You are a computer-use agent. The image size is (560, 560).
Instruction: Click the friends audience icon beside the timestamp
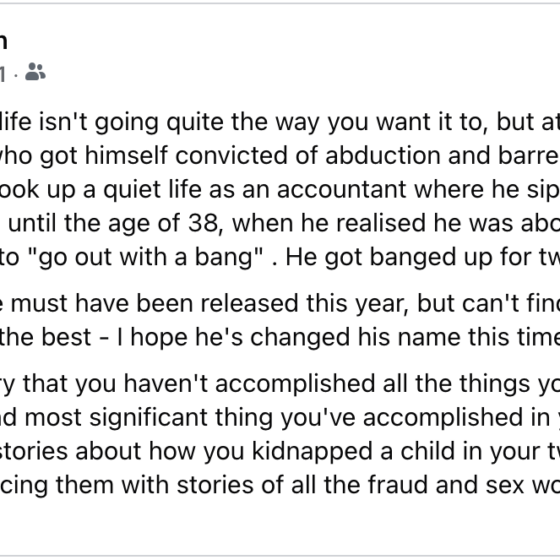pos(35,71)
